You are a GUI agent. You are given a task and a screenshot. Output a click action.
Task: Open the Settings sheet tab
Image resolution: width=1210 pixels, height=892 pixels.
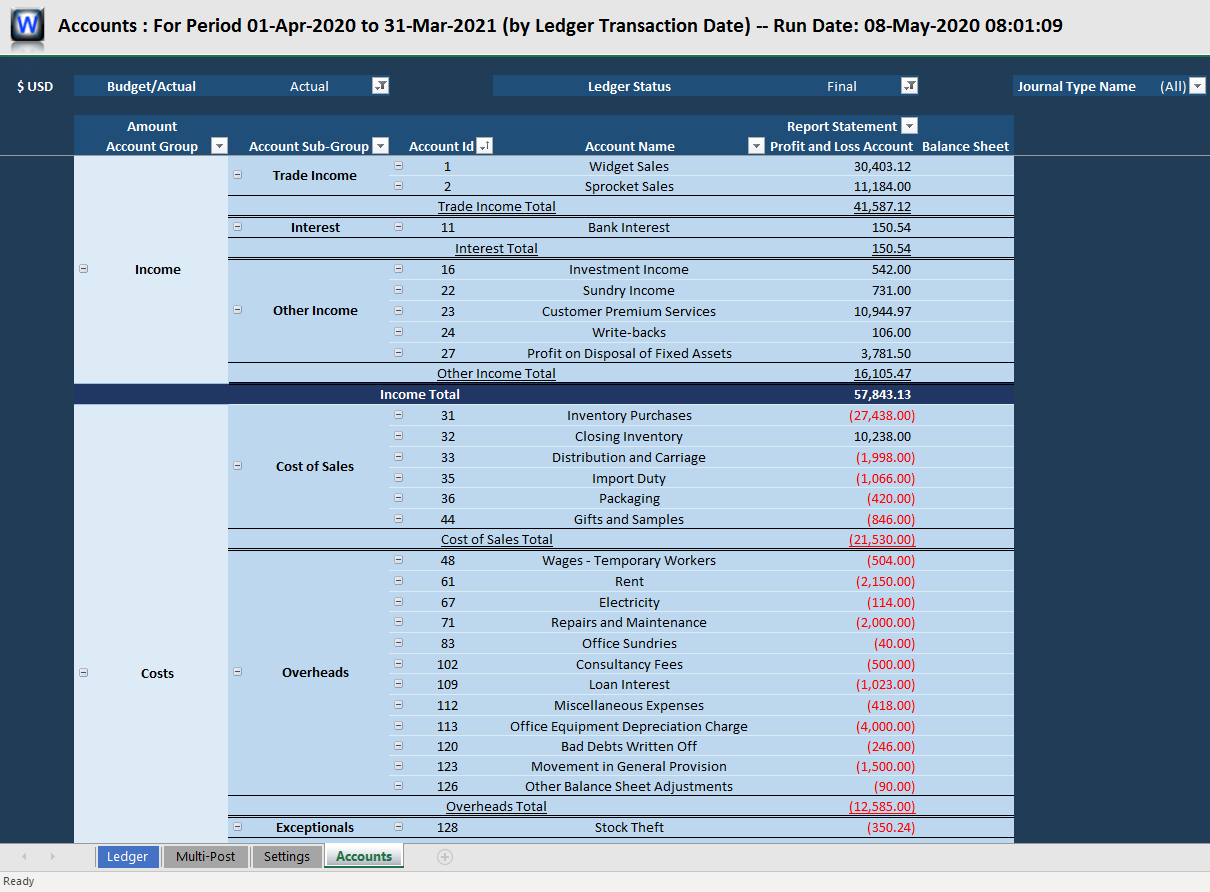(287, 856)
